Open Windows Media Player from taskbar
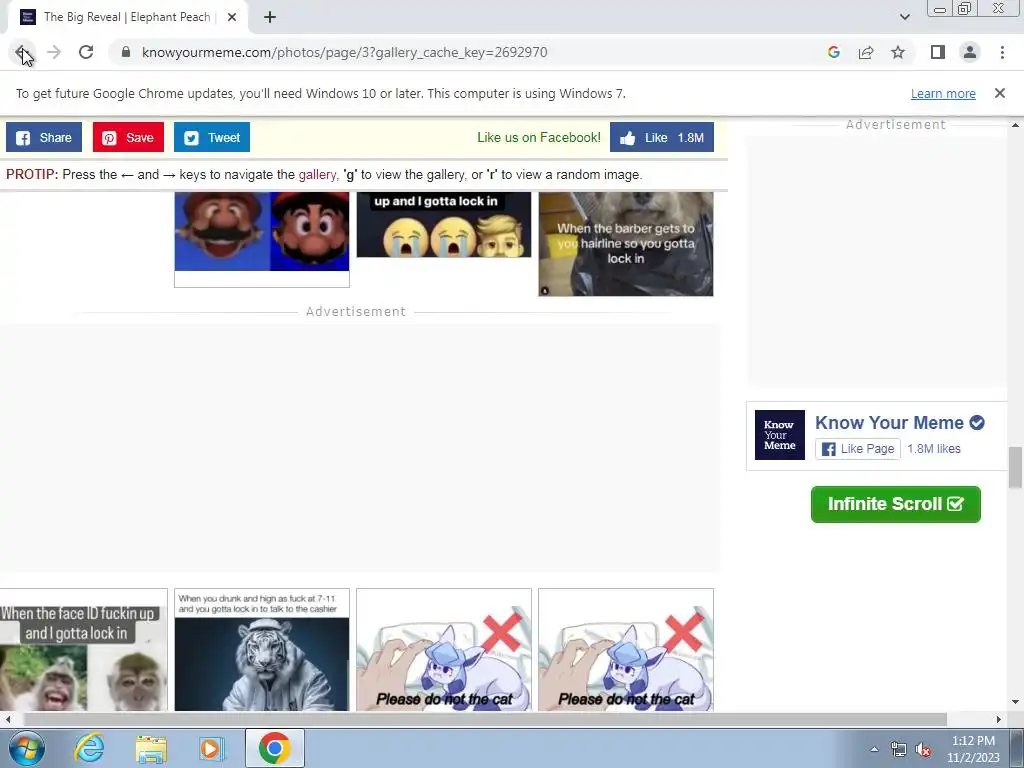This screenshot has height=768, width=1024. point(212,748)
